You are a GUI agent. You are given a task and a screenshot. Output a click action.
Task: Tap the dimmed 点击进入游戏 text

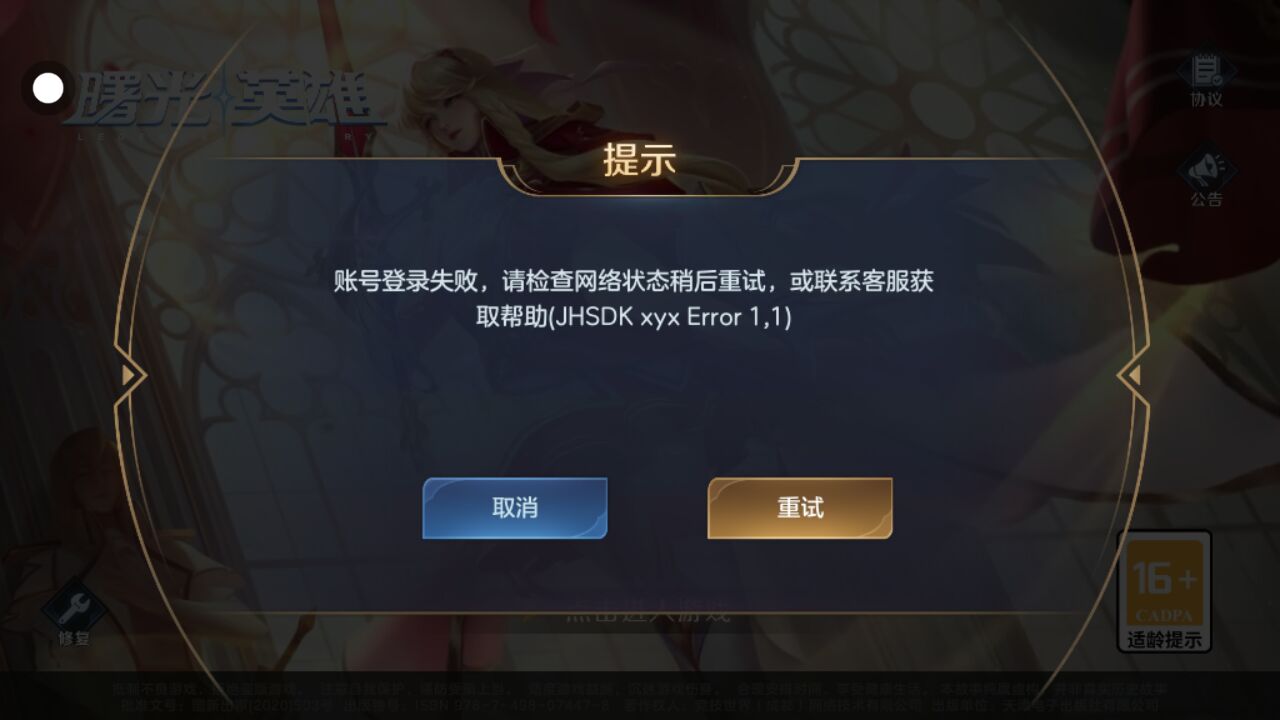(640, 608)
